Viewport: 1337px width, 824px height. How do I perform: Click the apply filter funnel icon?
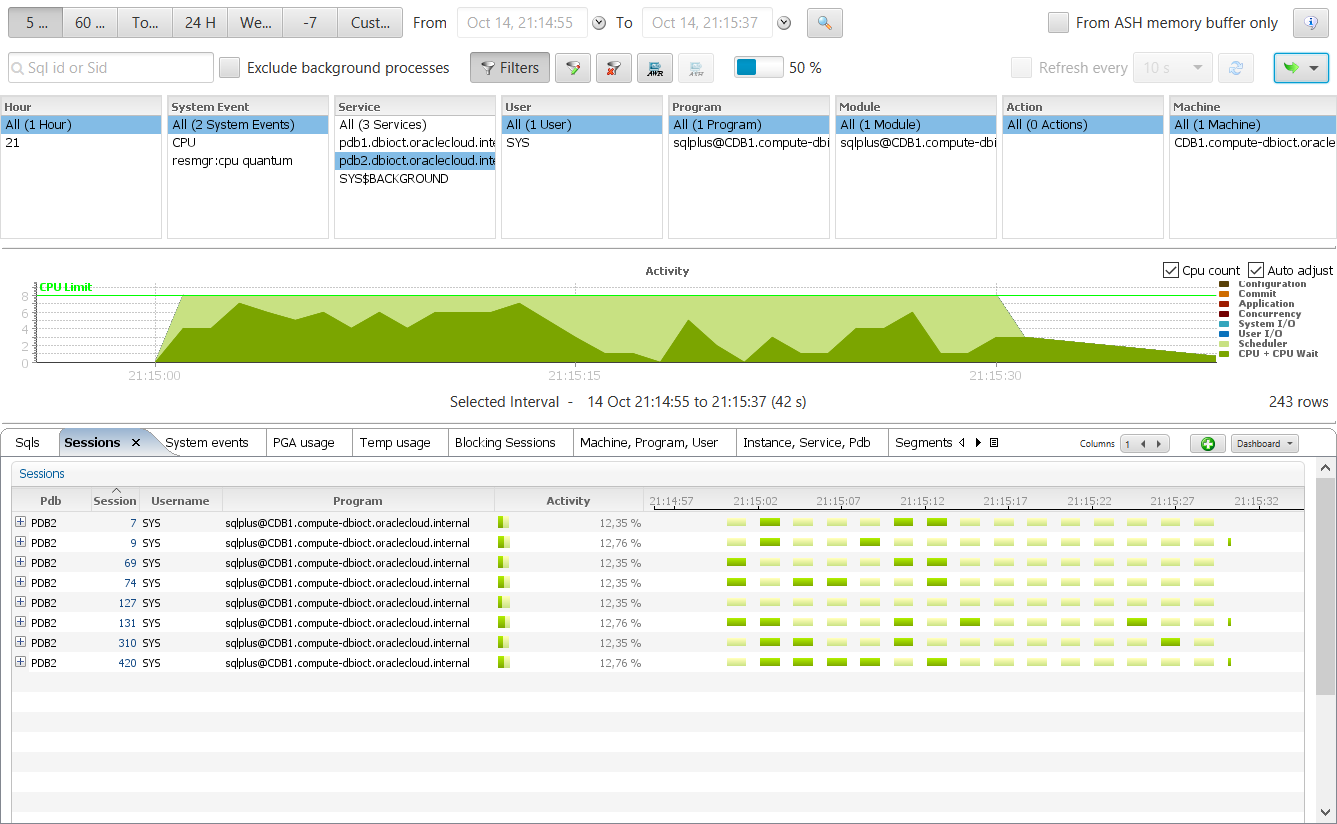pos(573,68)
